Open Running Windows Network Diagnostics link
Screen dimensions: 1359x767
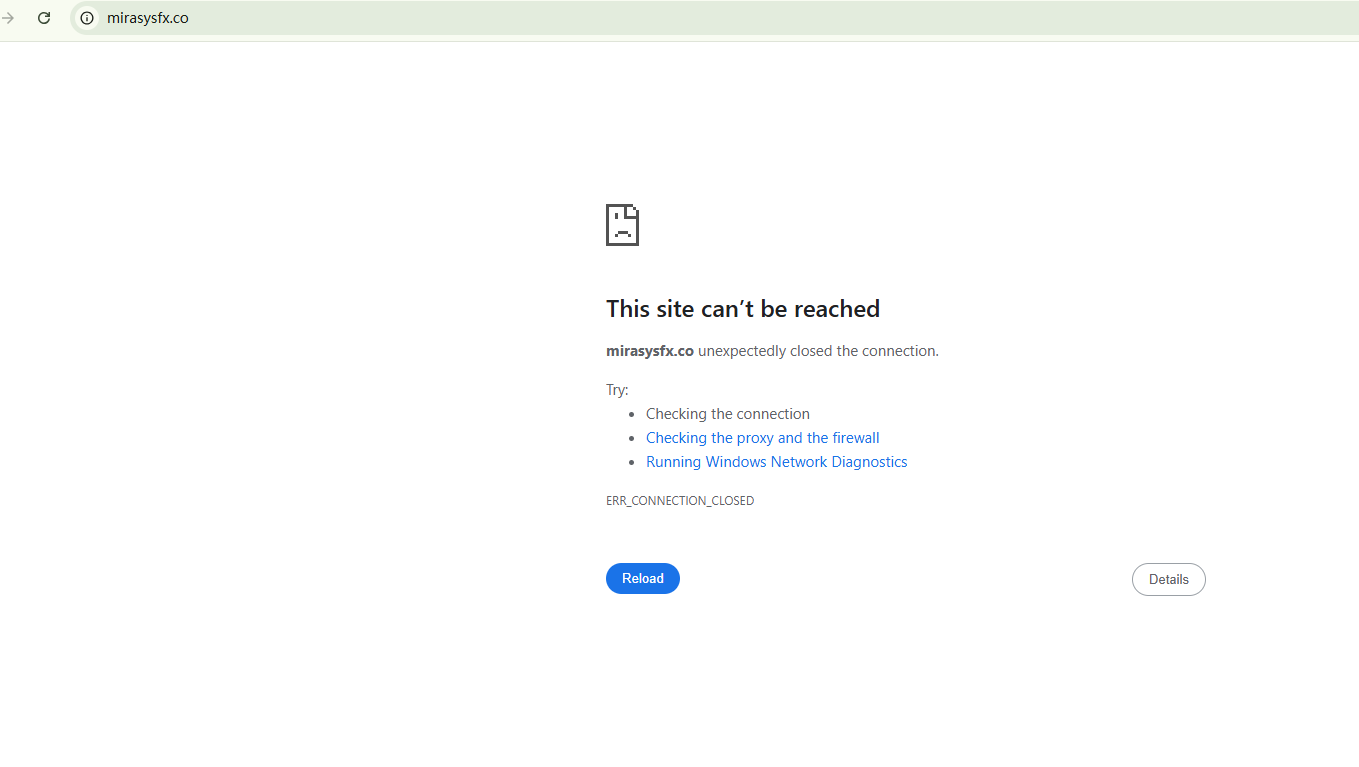pos(777,462)
